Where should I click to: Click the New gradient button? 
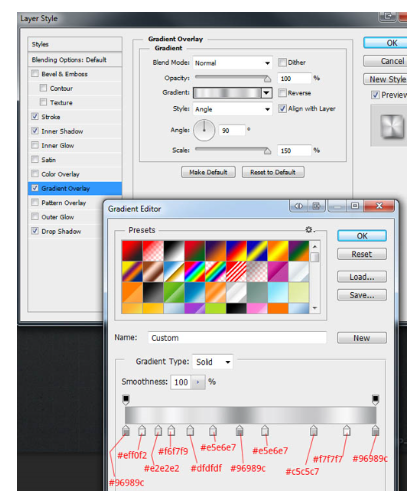coord(362,338)
